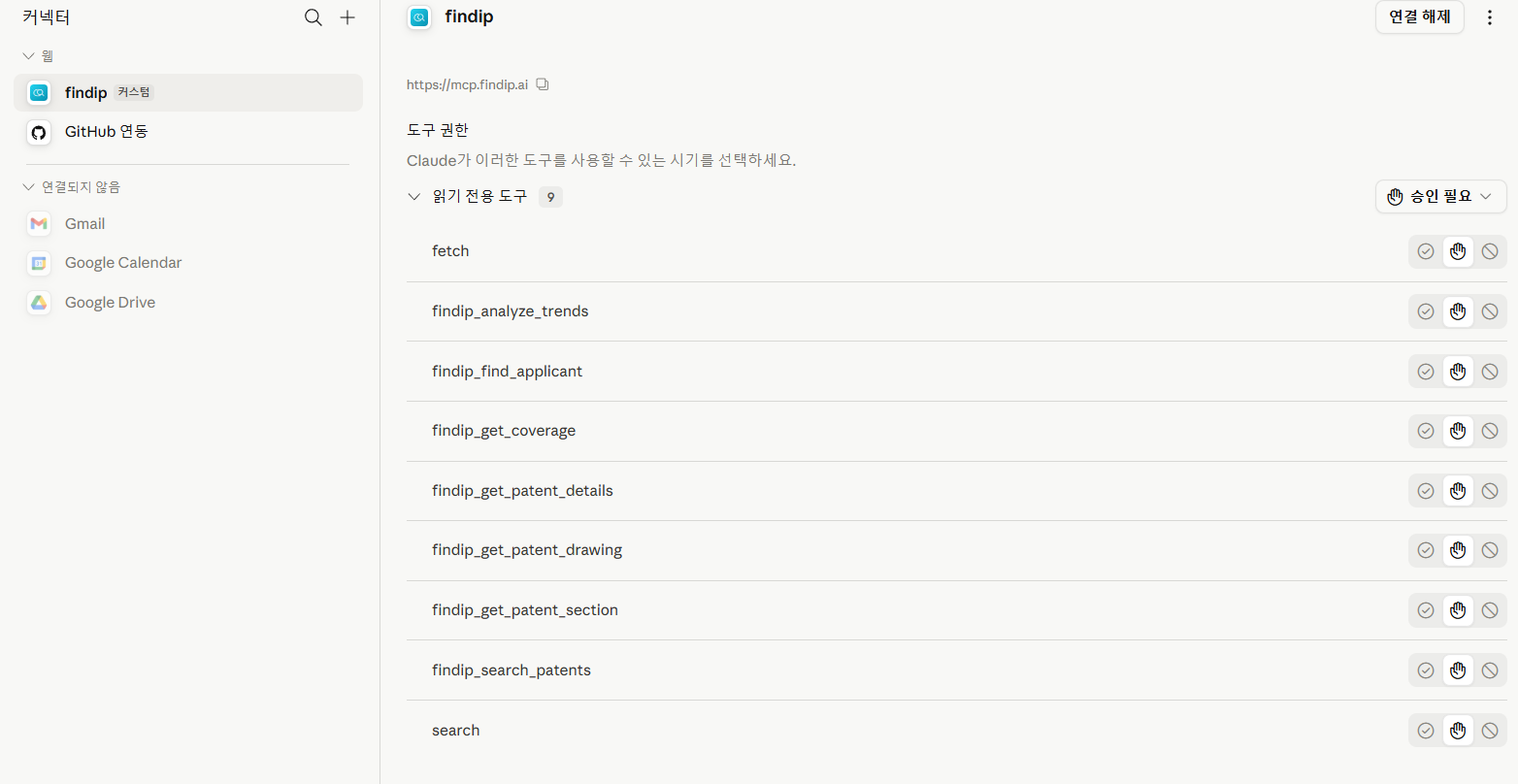Click the findip logo in header
The width and height of the screenshot is (1518, 784).
point(419,17)
